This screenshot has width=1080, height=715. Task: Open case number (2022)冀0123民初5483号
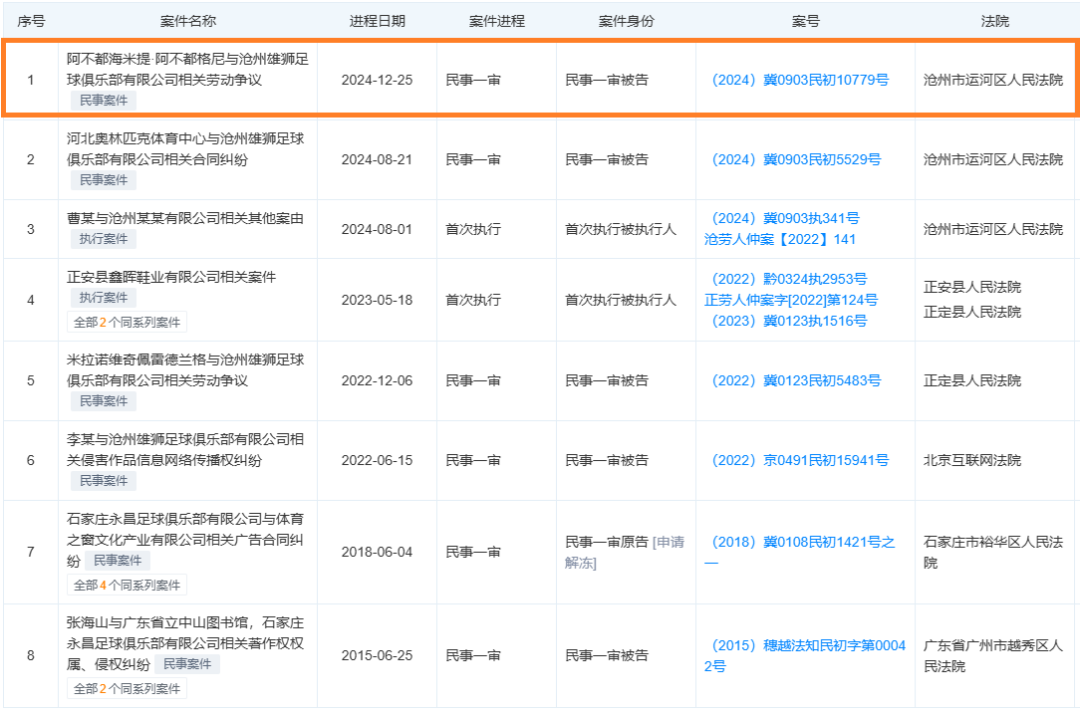point(796,381)
